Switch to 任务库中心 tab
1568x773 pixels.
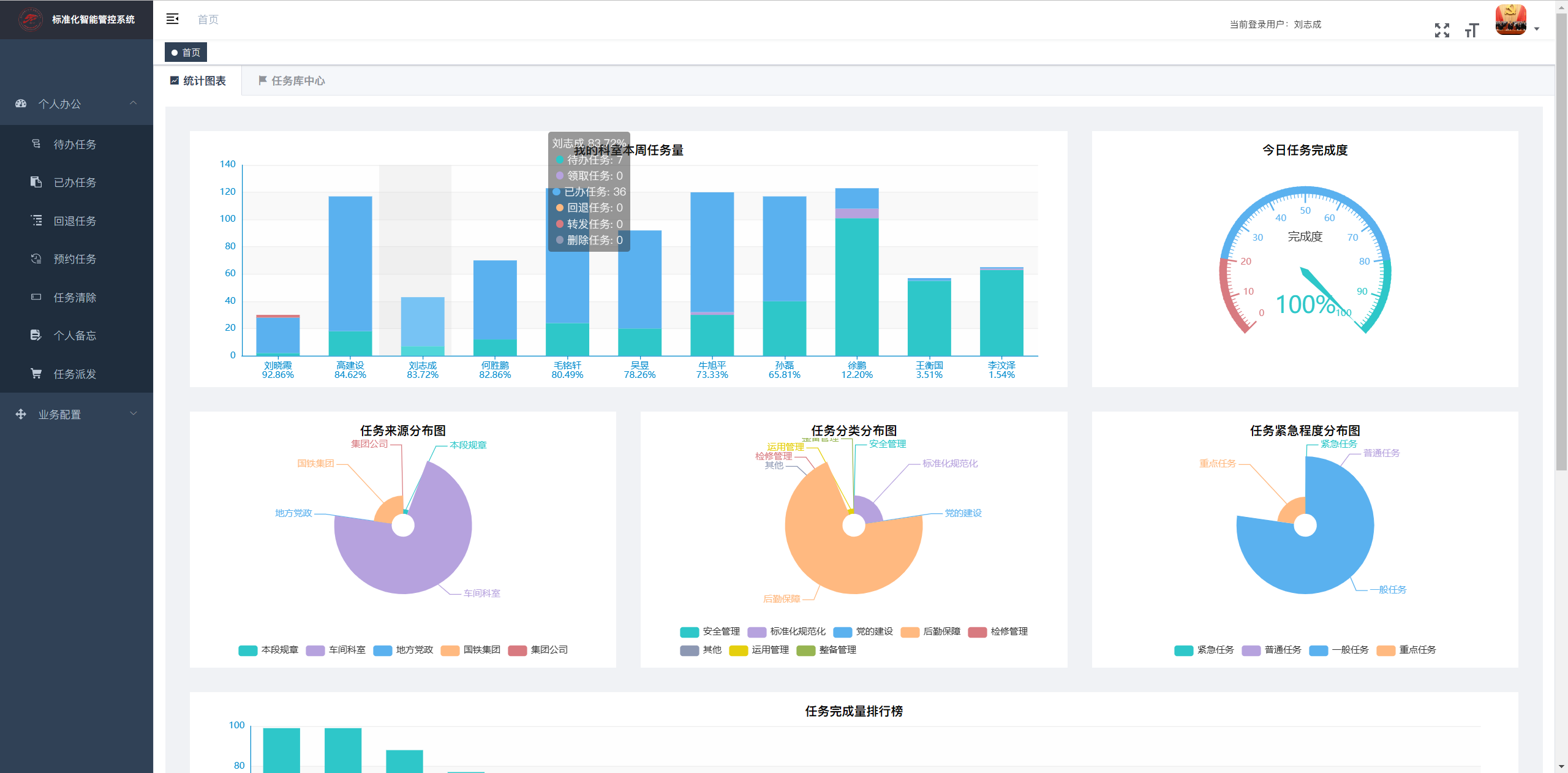[292, 81]
